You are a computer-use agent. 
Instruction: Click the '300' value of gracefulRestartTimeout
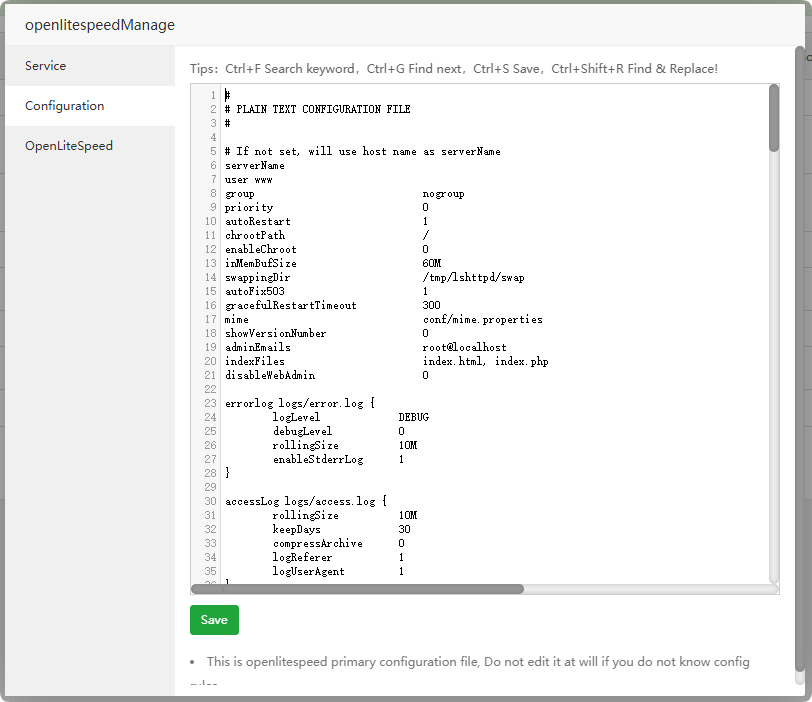(431, 305)
